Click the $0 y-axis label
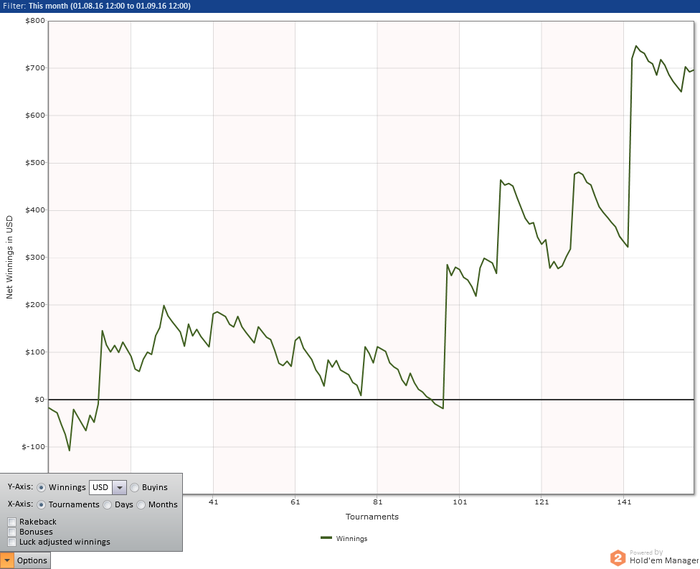700x569 pixels. 39,399
